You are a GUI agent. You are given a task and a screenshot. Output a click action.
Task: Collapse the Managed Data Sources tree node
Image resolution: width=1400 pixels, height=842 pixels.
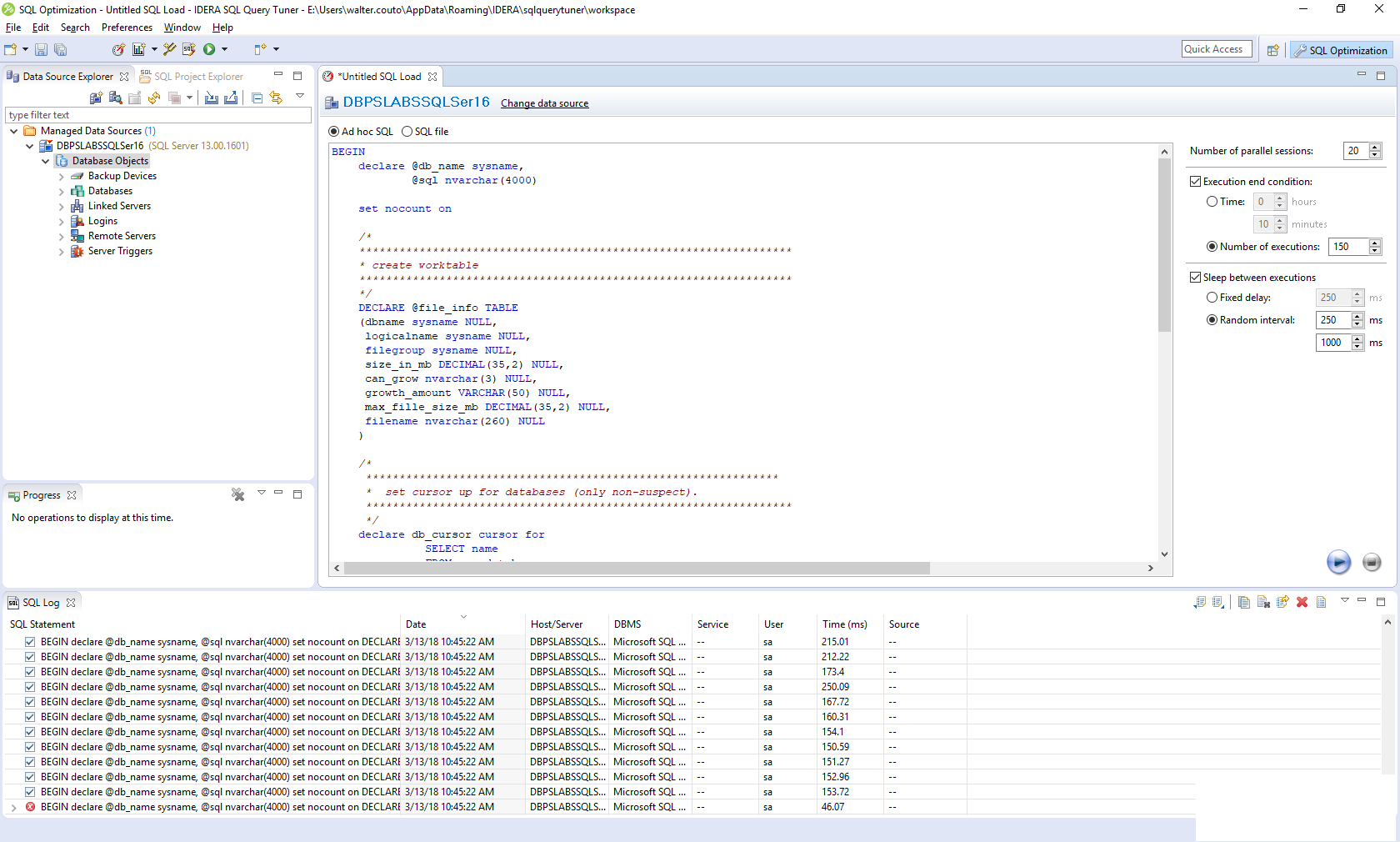[13, 131]
